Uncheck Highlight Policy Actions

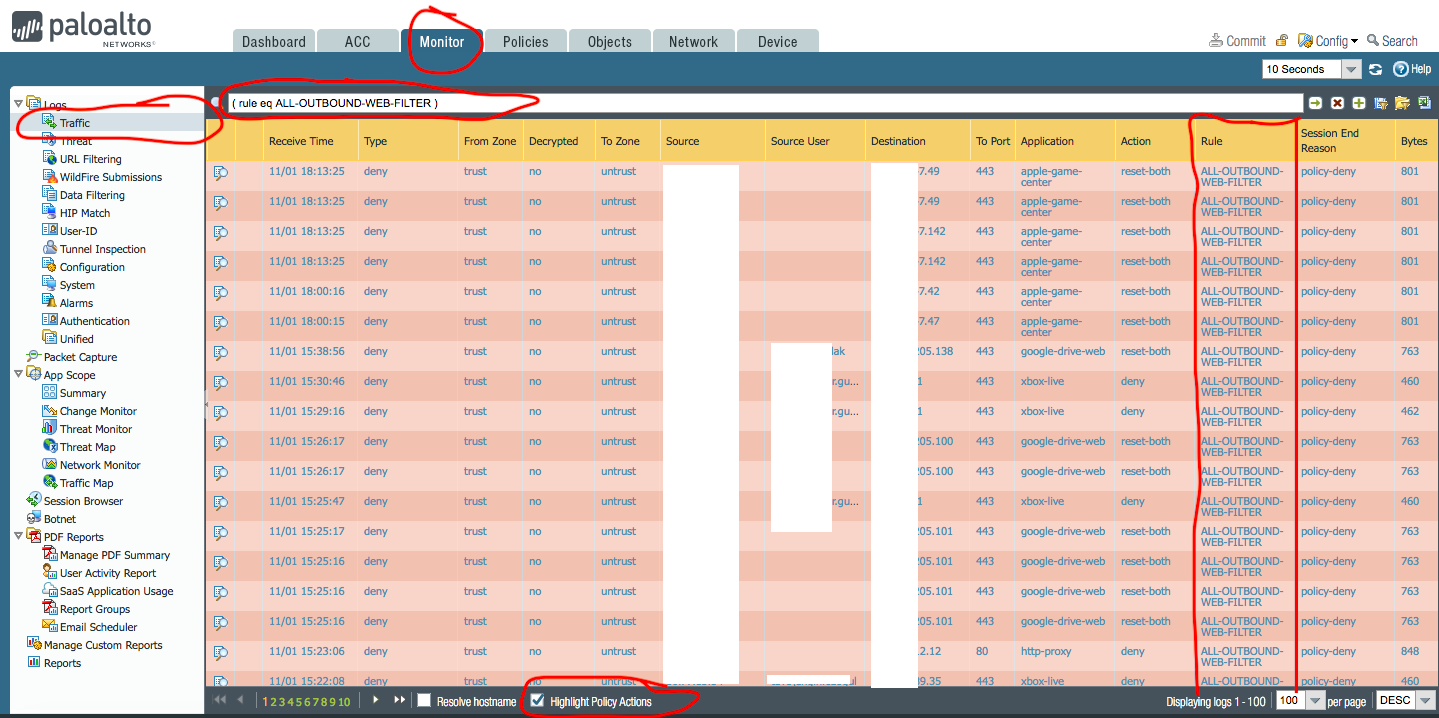(x=538, y=701)
